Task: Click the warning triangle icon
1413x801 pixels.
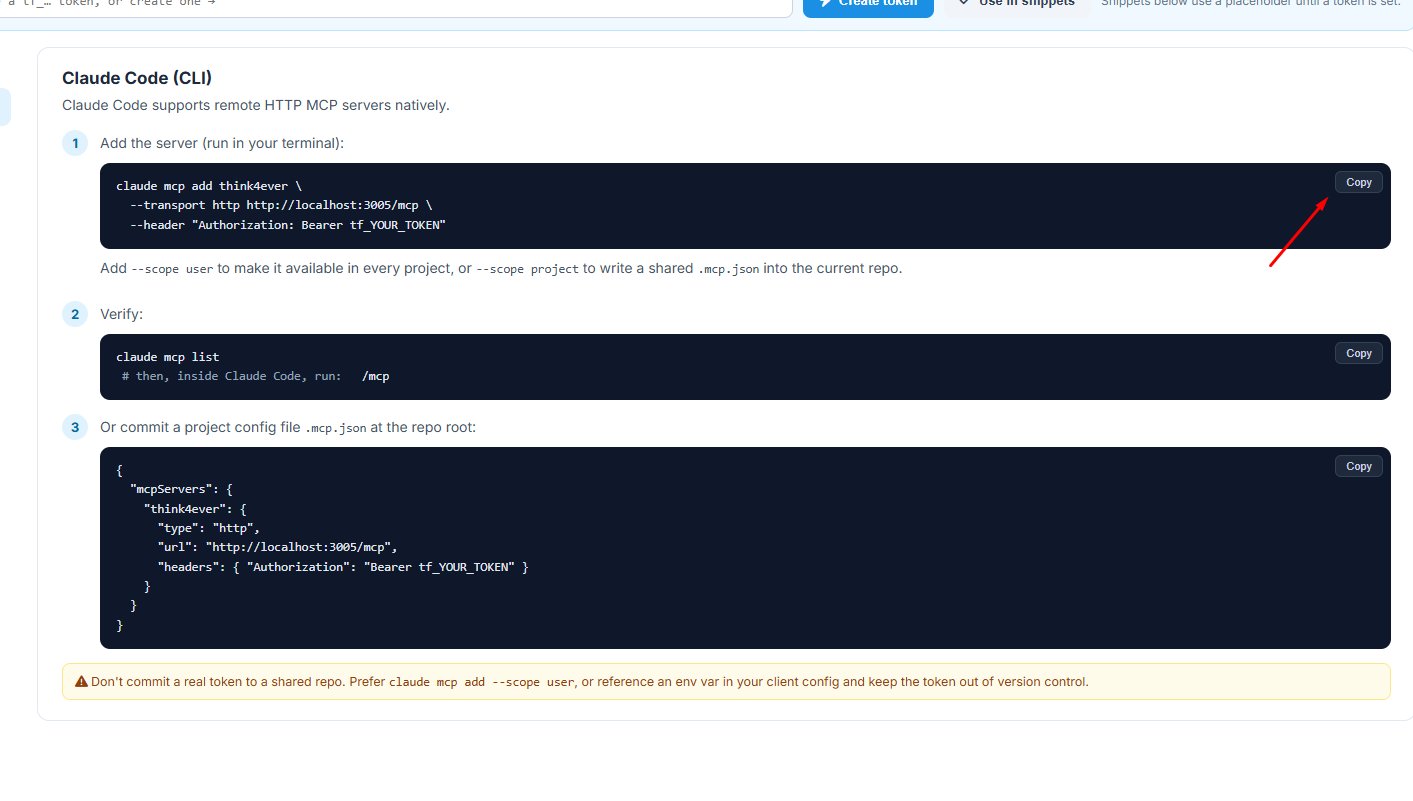Action: [81, 682]
